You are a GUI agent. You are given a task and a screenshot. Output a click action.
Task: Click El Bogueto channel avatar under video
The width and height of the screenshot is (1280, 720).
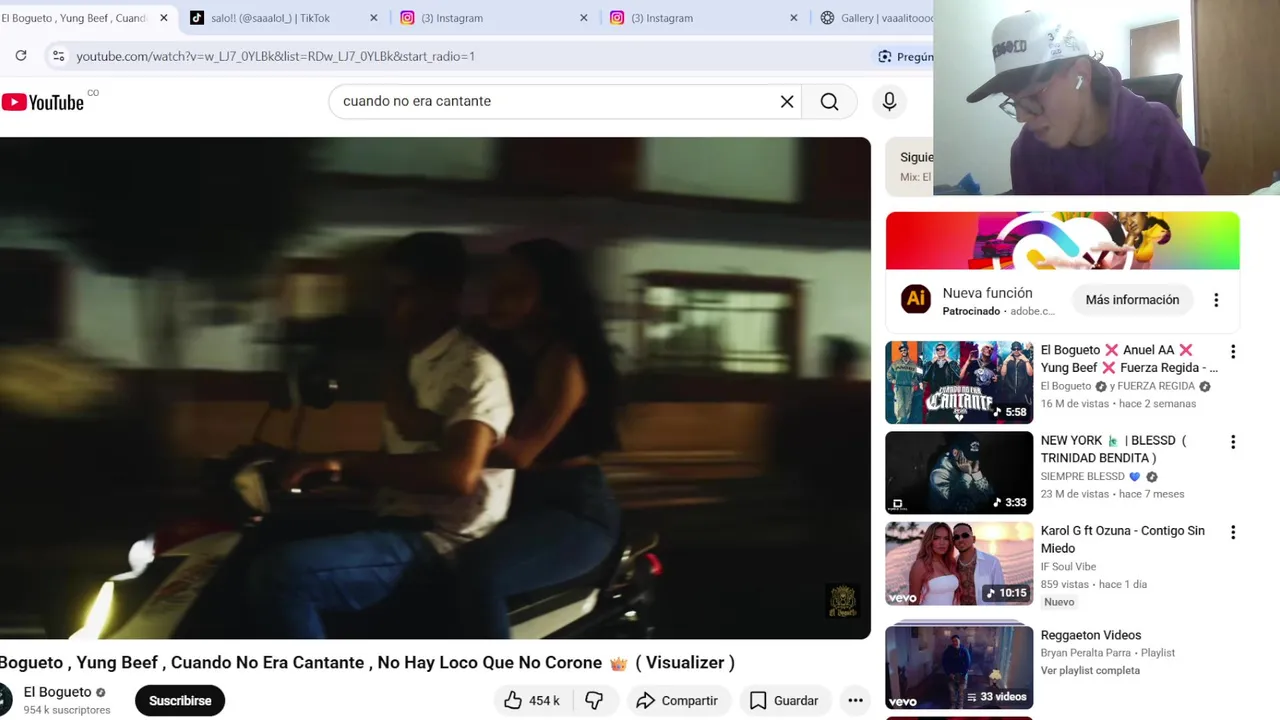(x=5, y=700)
